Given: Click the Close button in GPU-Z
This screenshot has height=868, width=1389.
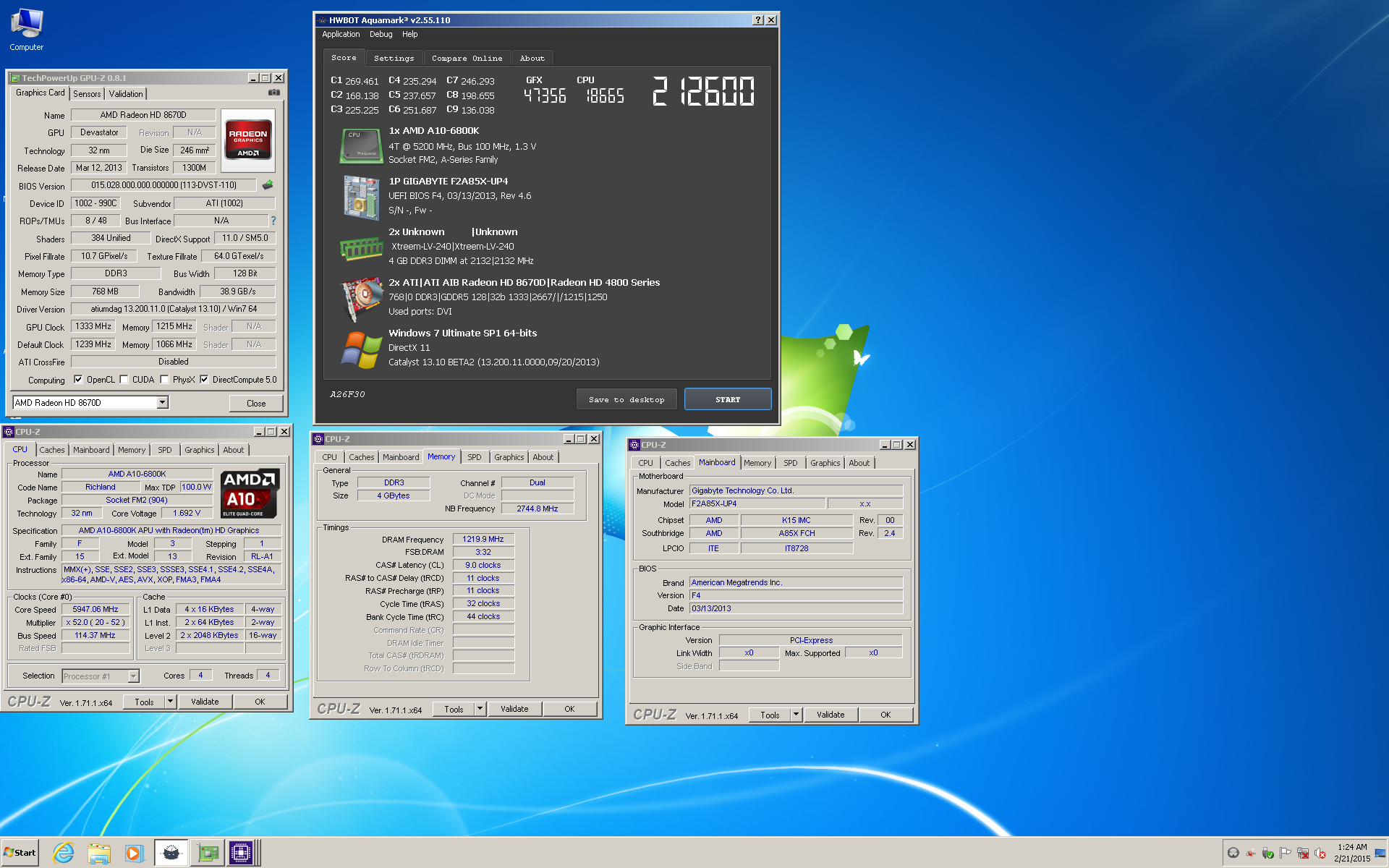Looking at the screenshot, I should (256, 404).
